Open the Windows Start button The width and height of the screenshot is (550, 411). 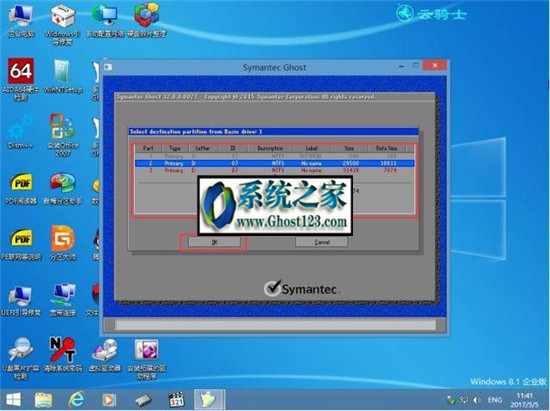(x=13, y=399)
